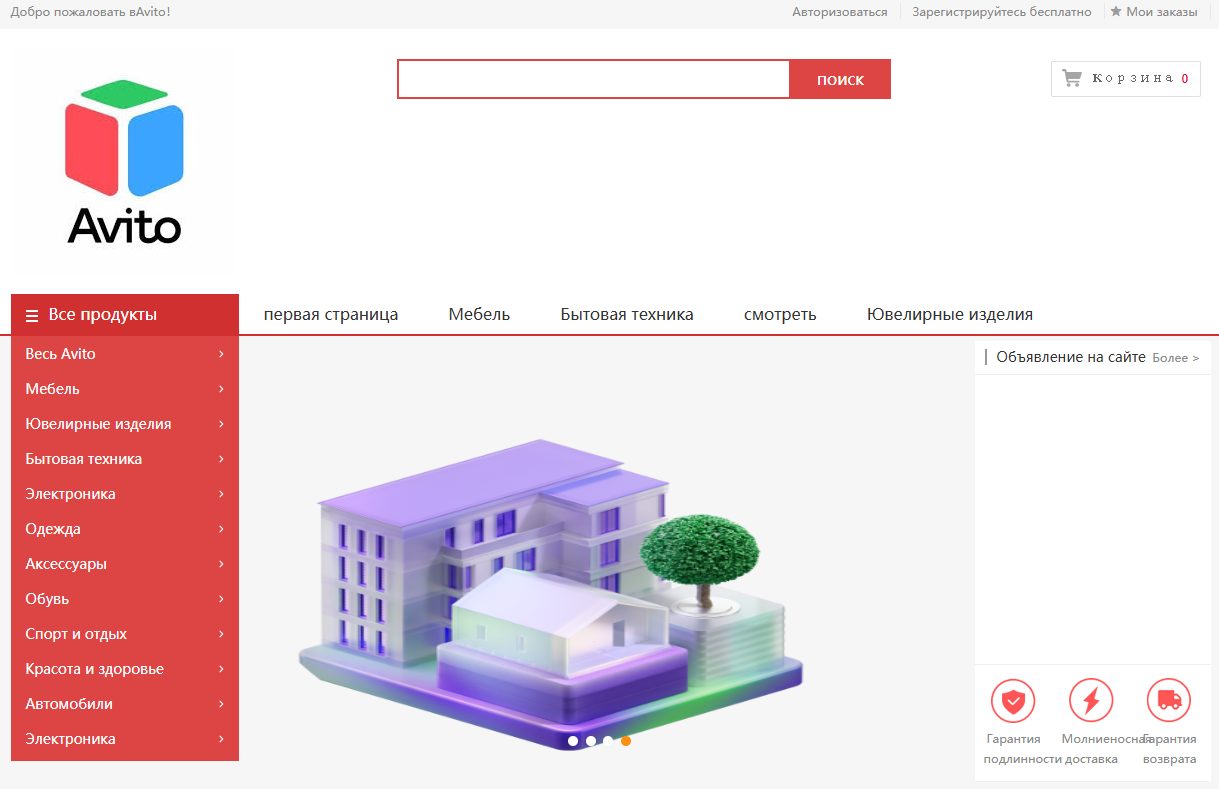Open the смотреть navigation tab
This screenshot has height=789, width=1219.
[x=780, y=314]
